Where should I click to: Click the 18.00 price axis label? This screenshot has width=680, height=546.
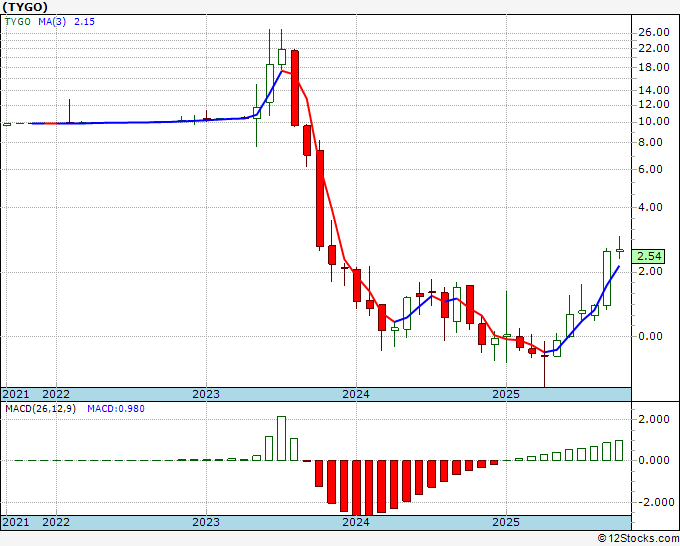654,67
